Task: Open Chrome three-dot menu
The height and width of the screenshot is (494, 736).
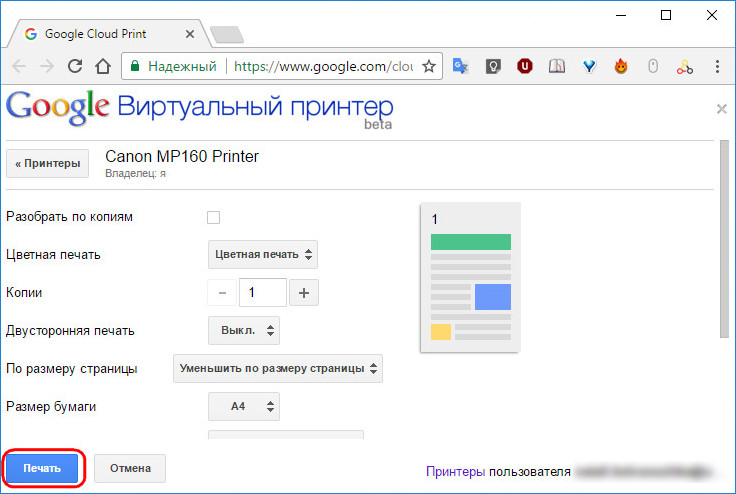Action: (717, 66)
